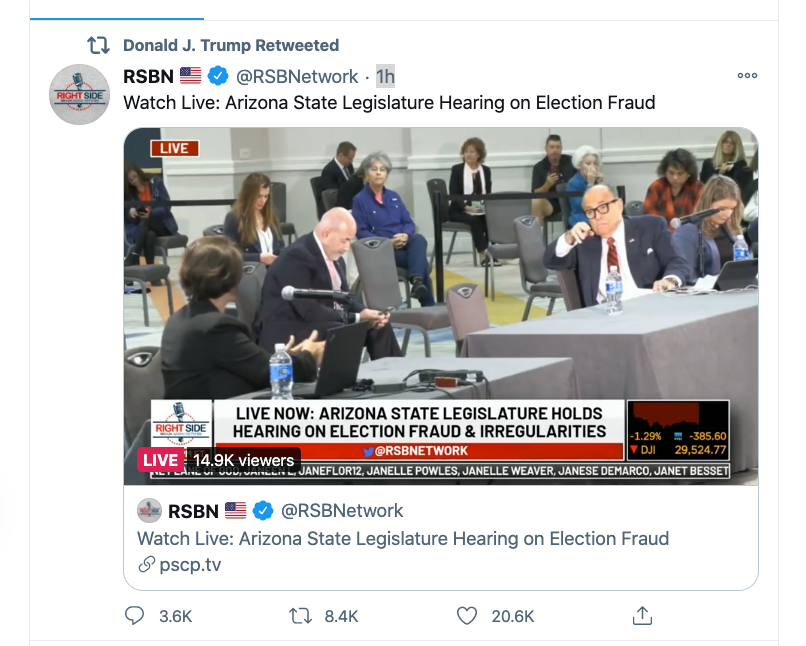
Task: Click the 1h timestamp
Action: tap(385, 77)
